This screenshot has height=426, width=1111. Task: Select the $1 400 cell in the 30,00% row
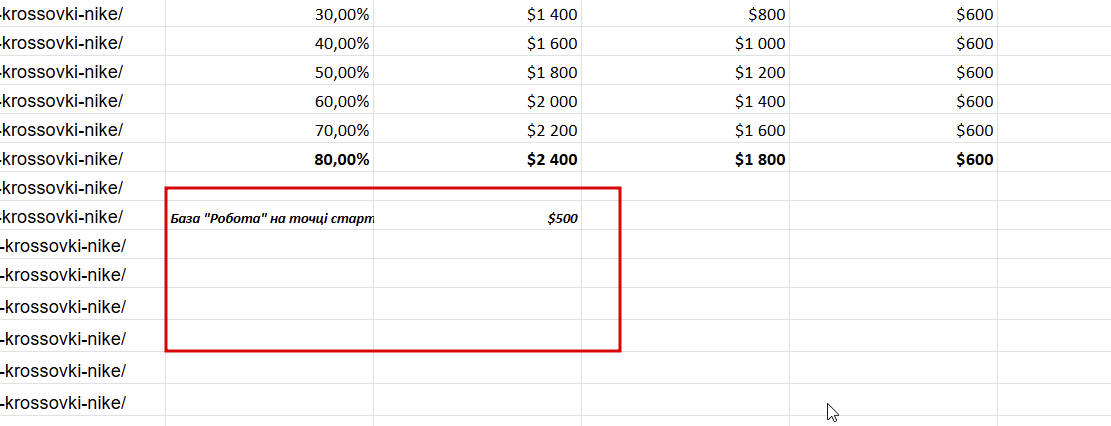pos(478,14)
